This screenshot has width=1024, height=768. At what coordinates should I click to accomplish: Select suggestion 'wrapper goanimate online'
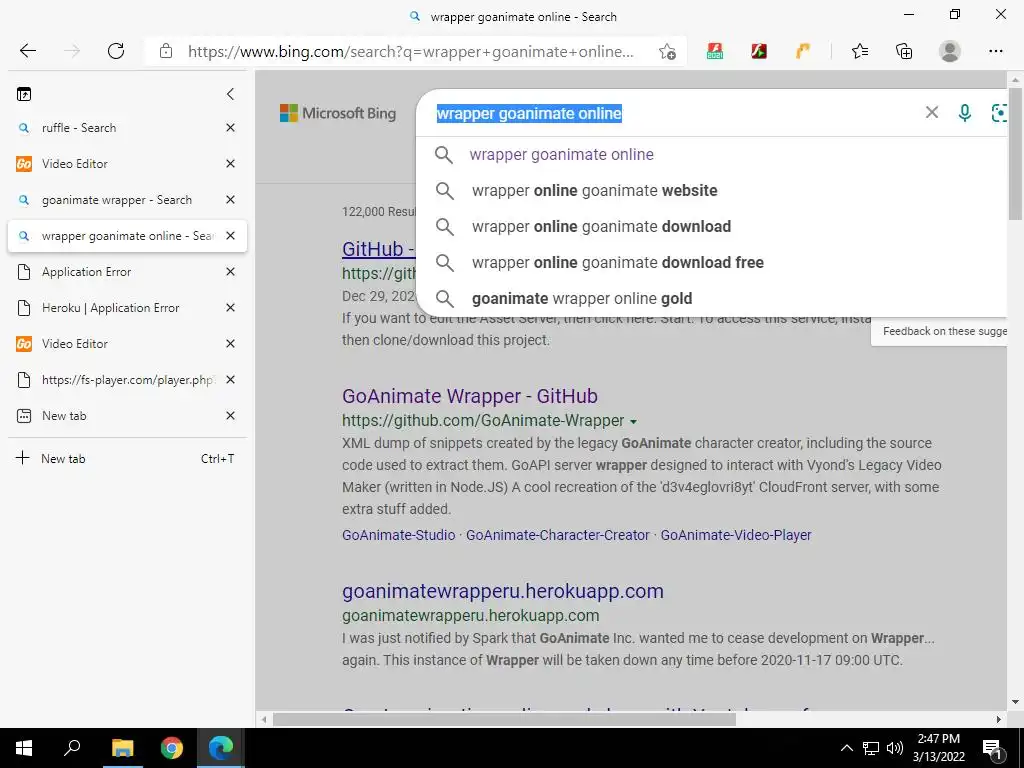coord(712,155)
